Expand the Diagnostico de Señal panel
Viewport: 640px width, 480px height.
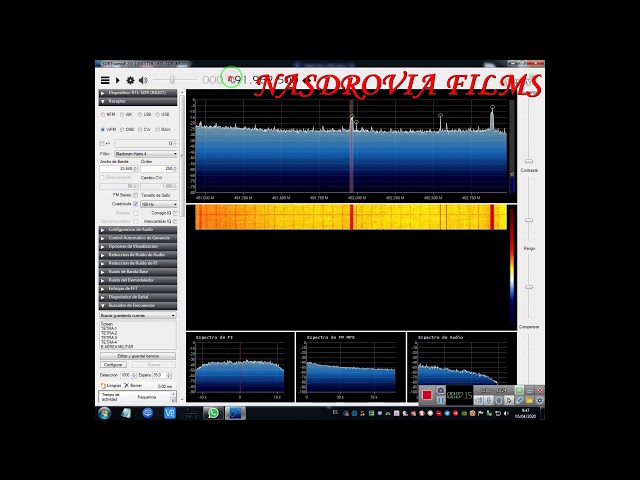click(138, 297)
